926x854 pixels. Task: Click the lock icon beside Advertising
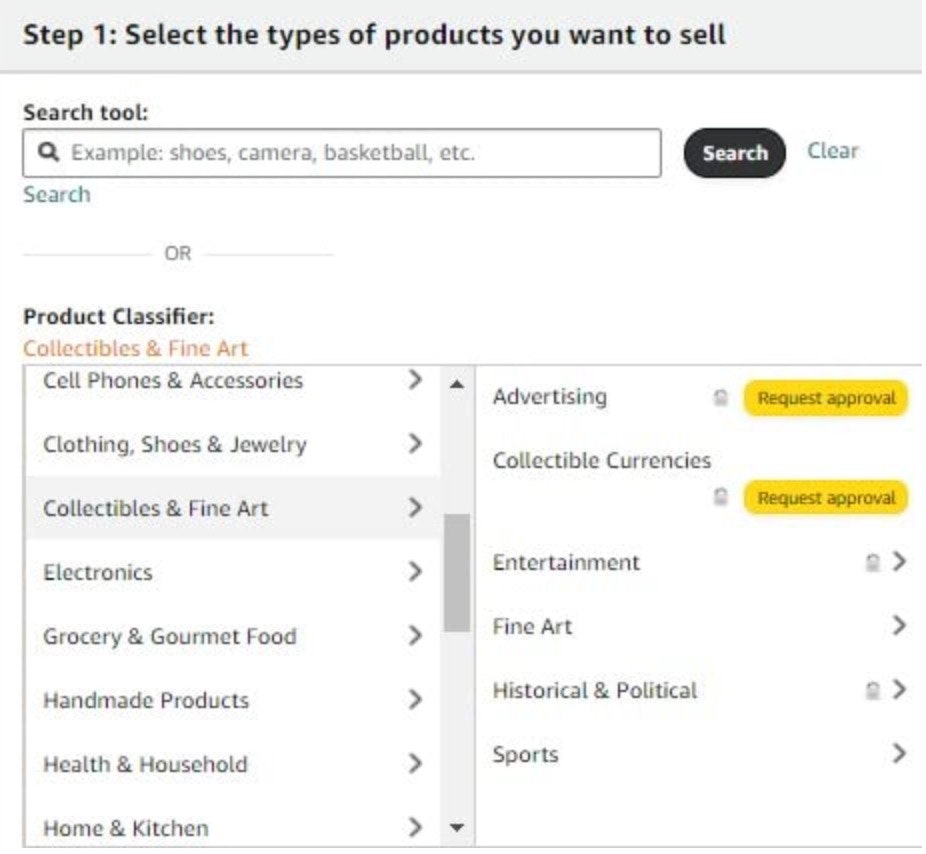click(720, 398)
